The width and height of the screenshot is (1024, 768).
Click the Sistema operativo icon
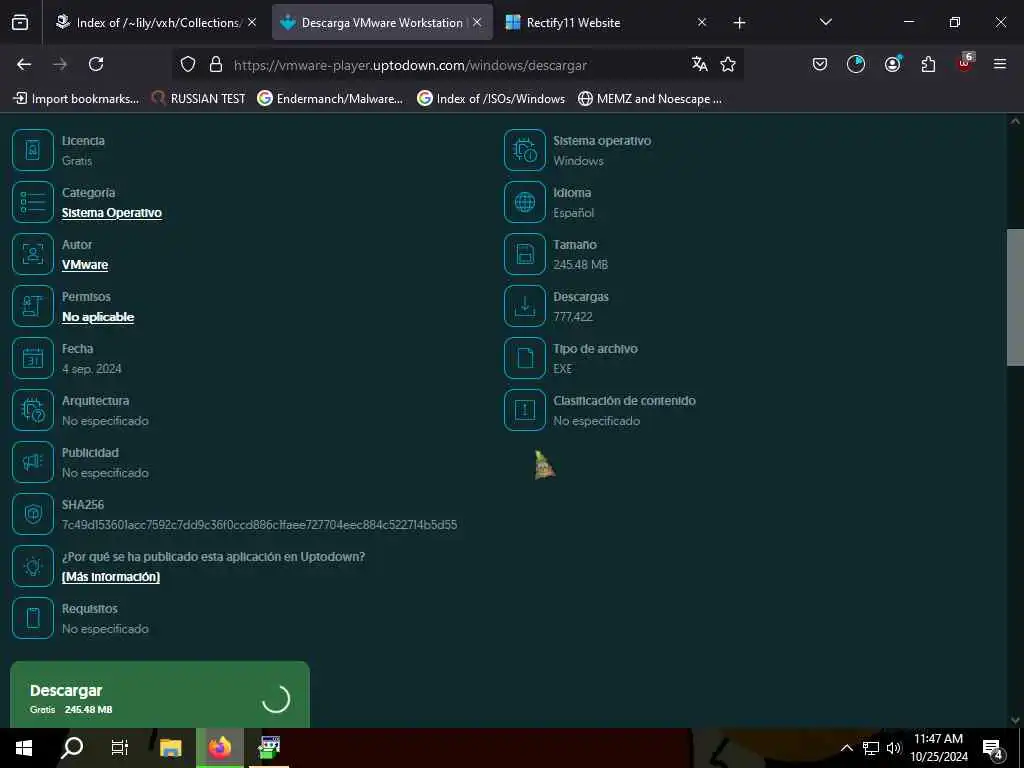pos(524,150)
